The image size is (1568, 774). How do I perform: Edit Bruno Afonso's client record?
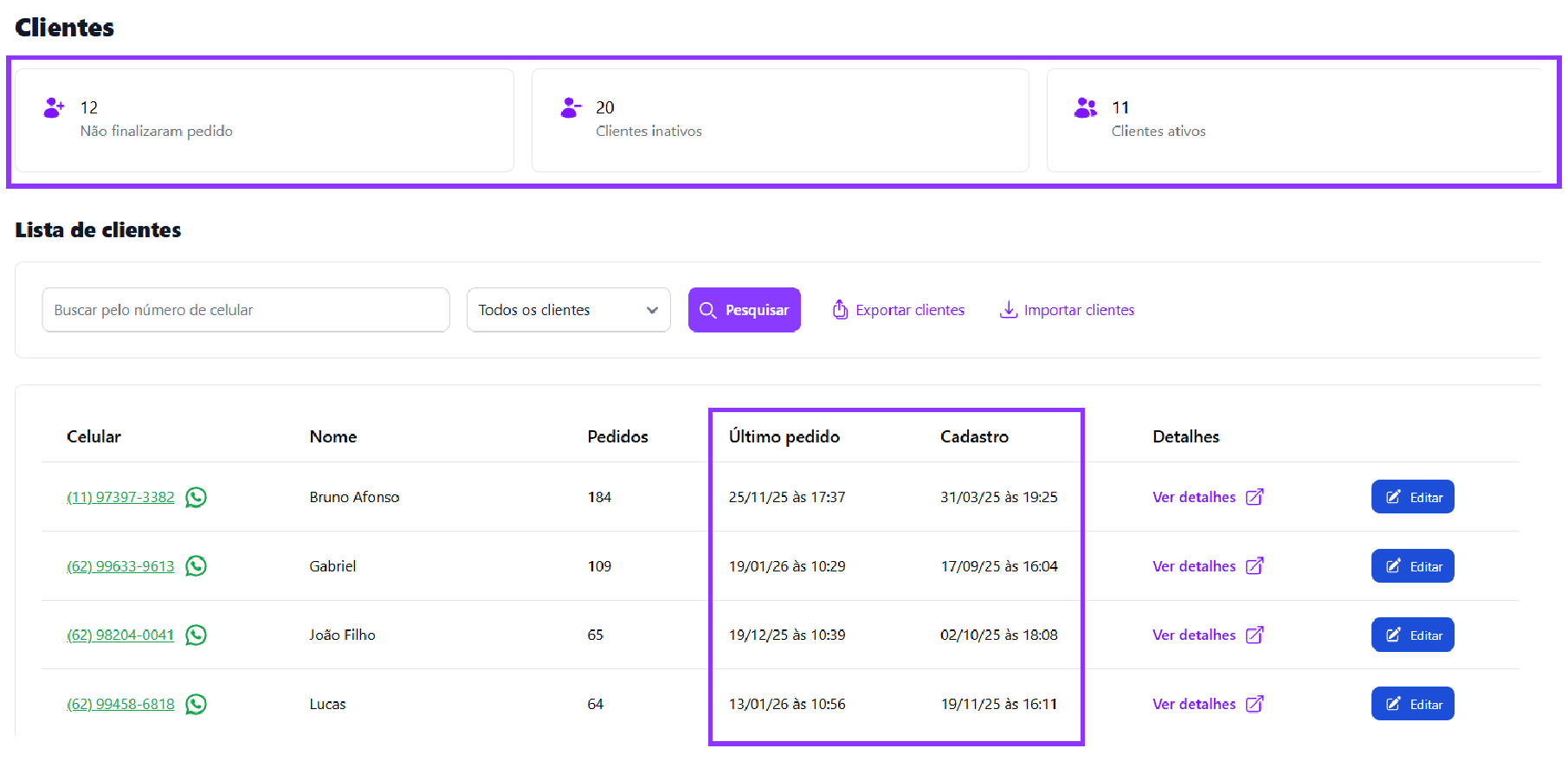(1412, 497)
